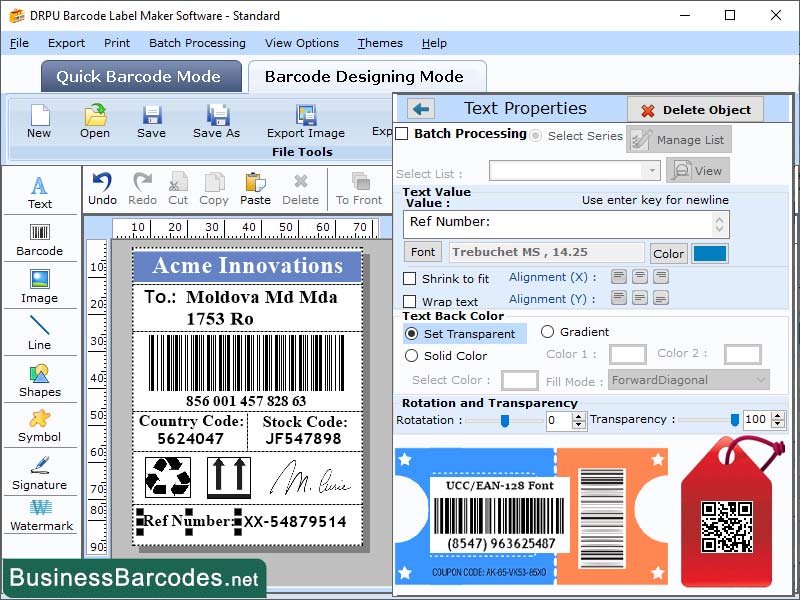Click the text Color swatch
Image resolution: width=800 pixels, height=600 pixels.
coord(710,254)
